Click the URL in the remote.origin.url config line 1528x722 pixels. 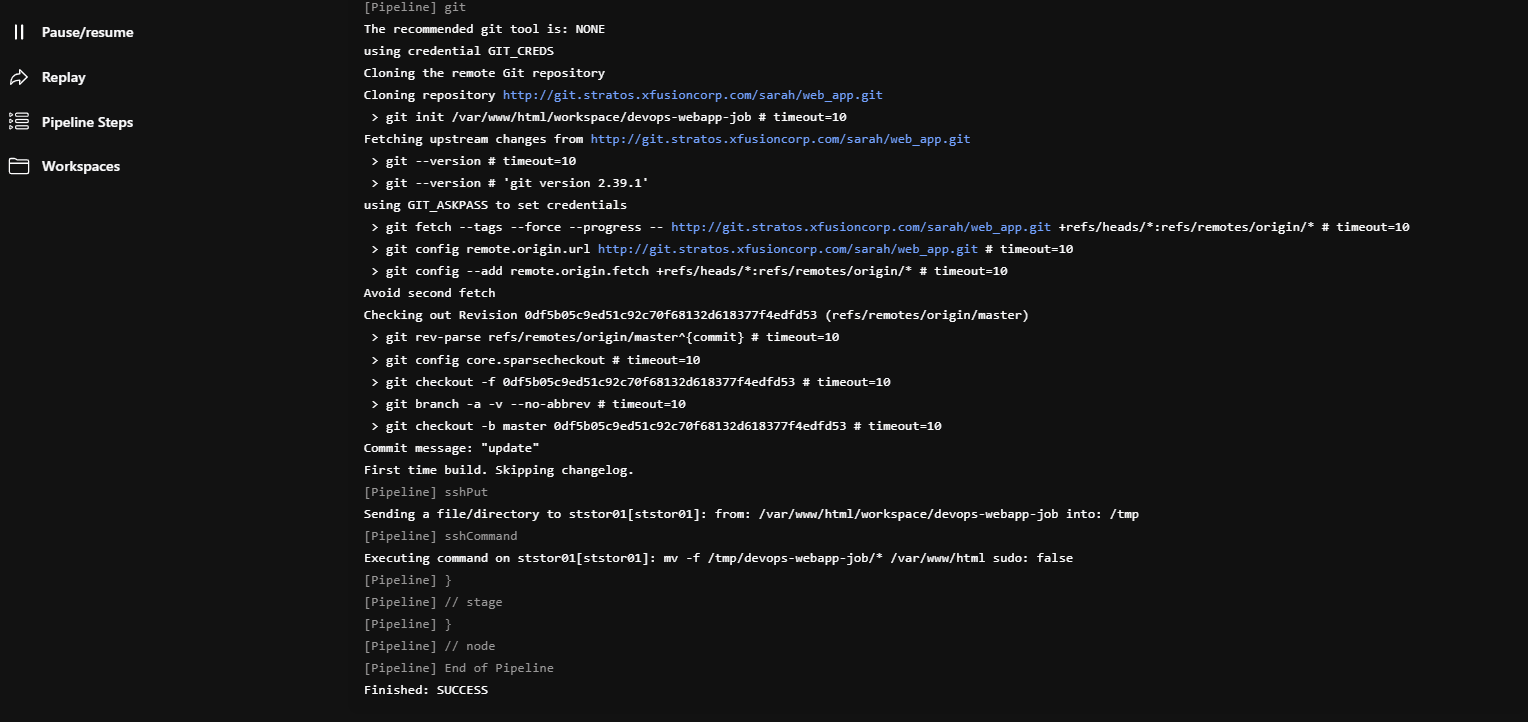[788, 249]
